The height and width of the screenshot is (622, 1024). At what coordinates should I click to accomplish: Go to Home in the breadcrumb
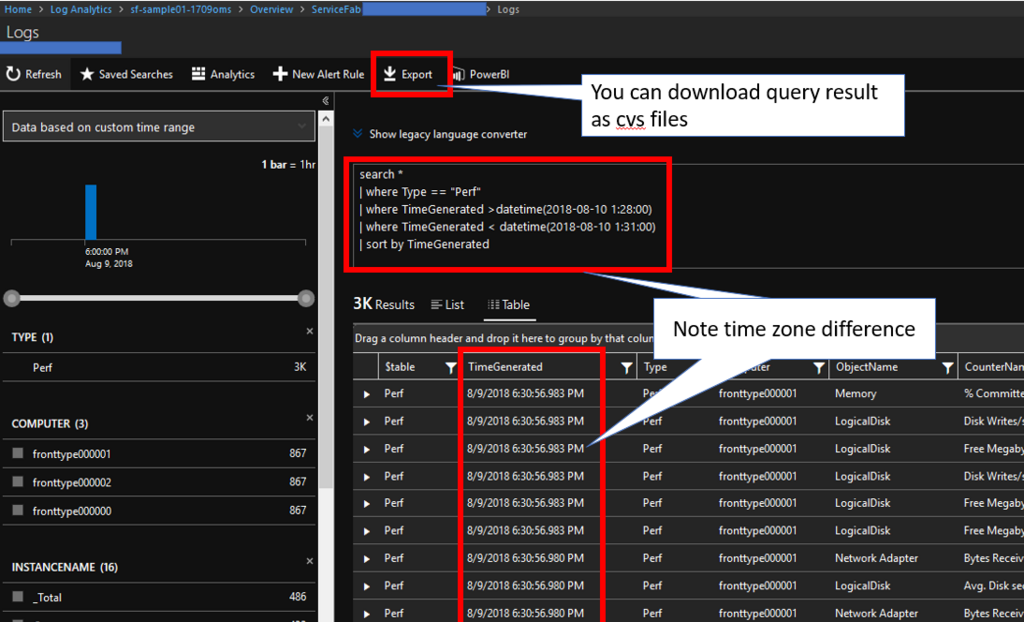[18, 9]
